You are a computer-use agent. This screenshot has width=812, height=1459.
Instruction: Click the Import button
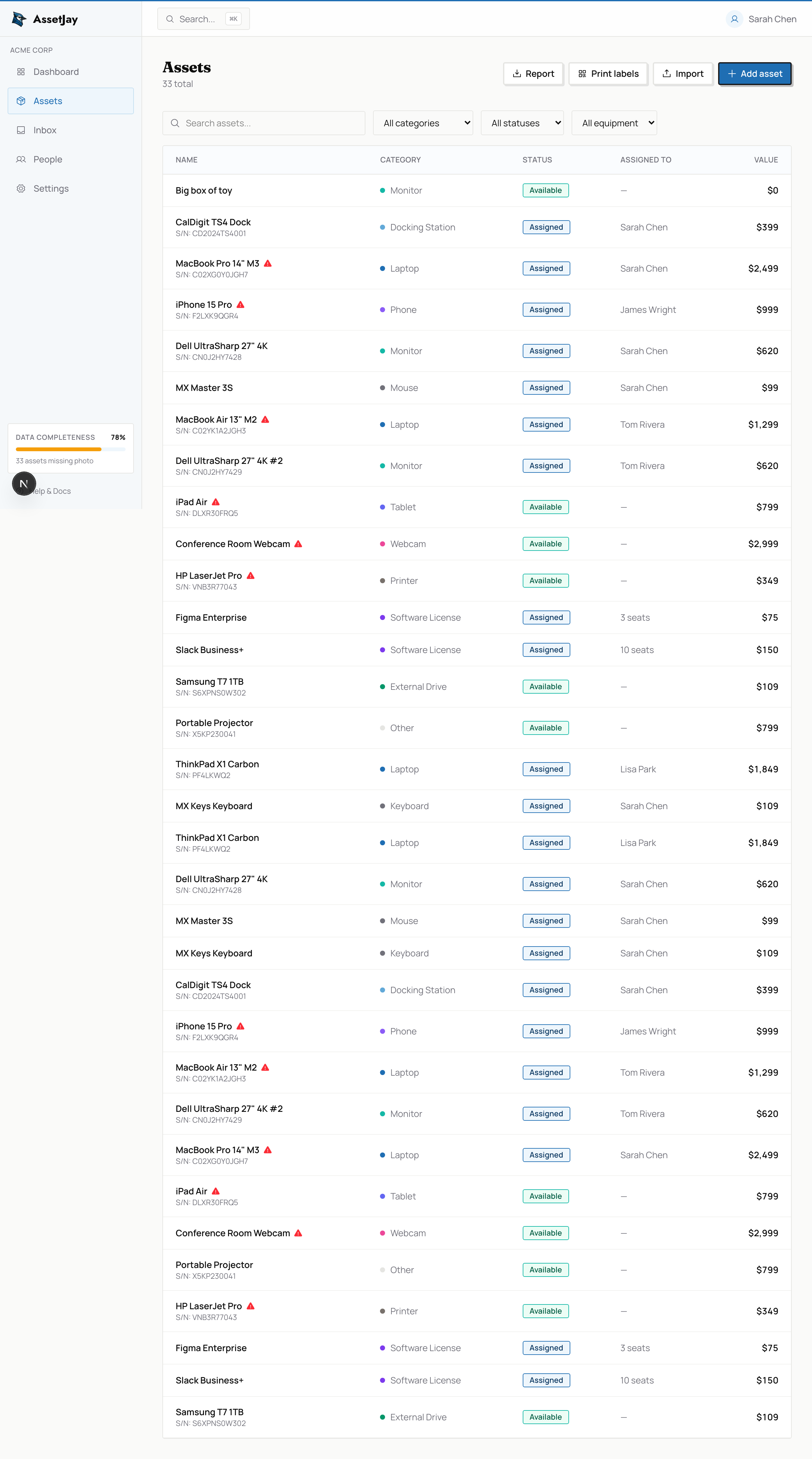click(682, 74)
